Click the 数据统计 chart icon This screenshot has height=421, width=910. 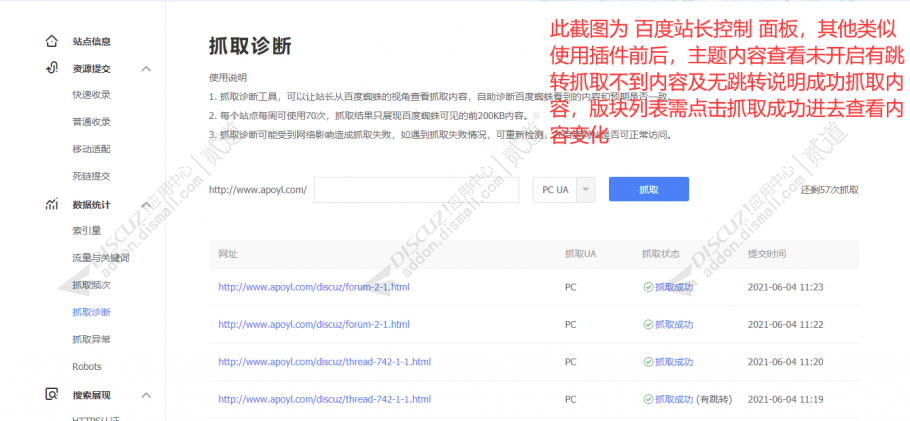pos(52,204)
